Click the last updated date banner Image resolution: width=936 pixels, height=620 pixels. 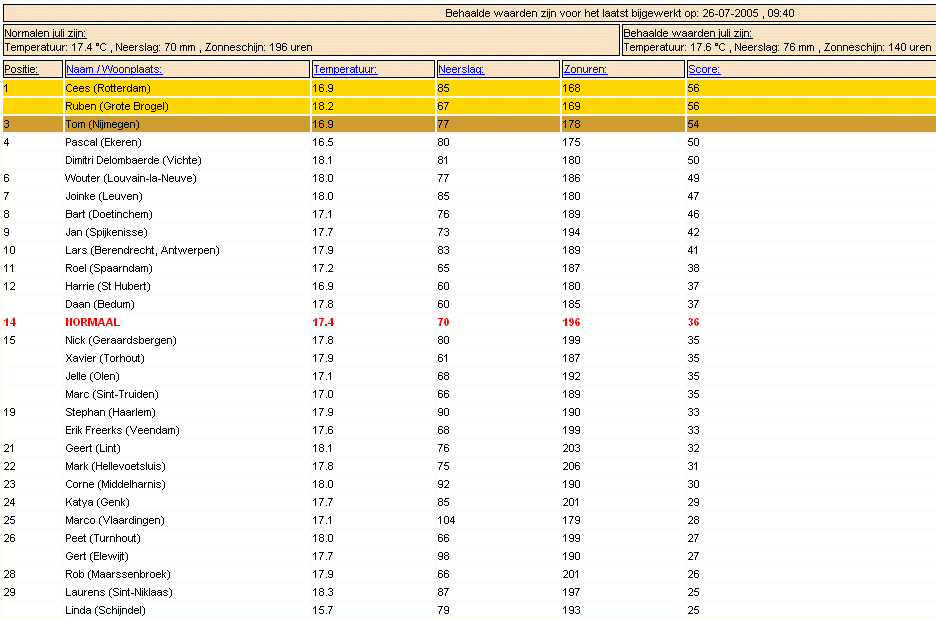[620, 13]
